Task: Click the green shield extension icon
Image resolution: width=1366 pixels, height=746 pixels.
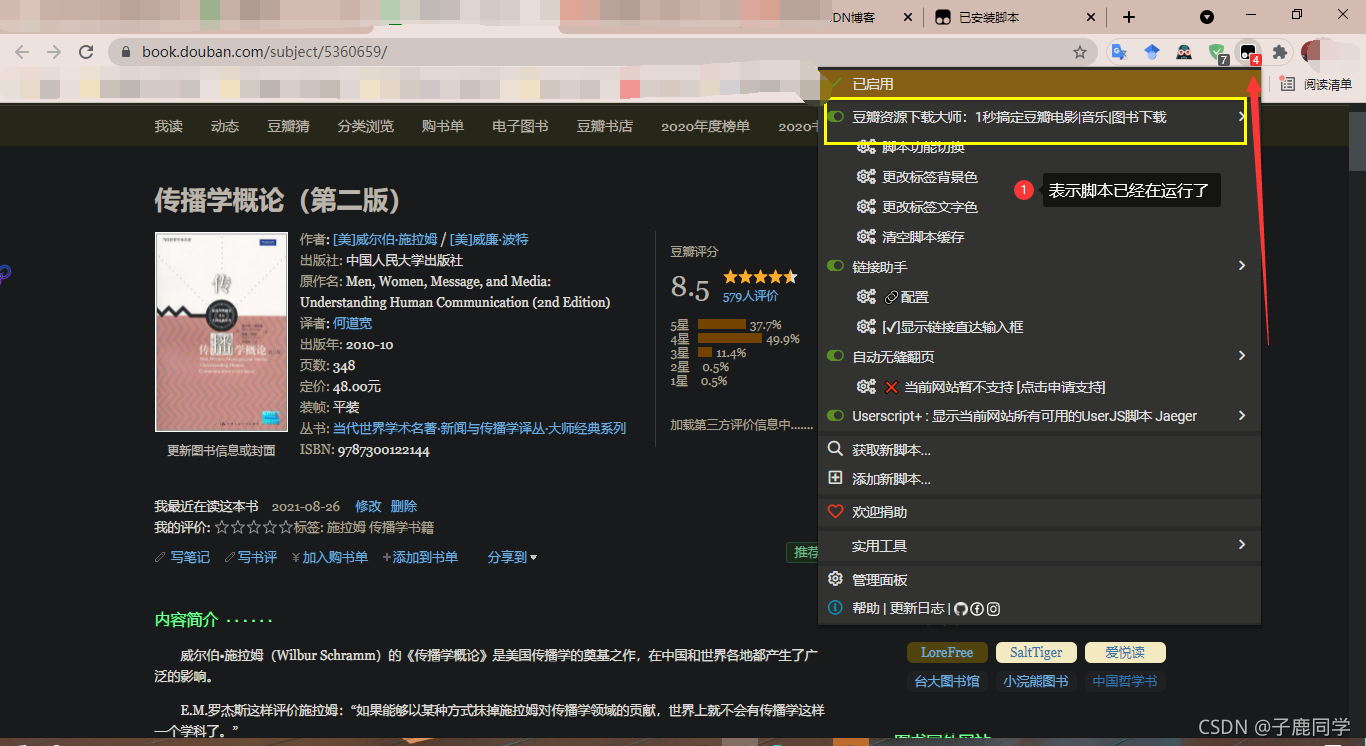Action: coord(1216,52)
